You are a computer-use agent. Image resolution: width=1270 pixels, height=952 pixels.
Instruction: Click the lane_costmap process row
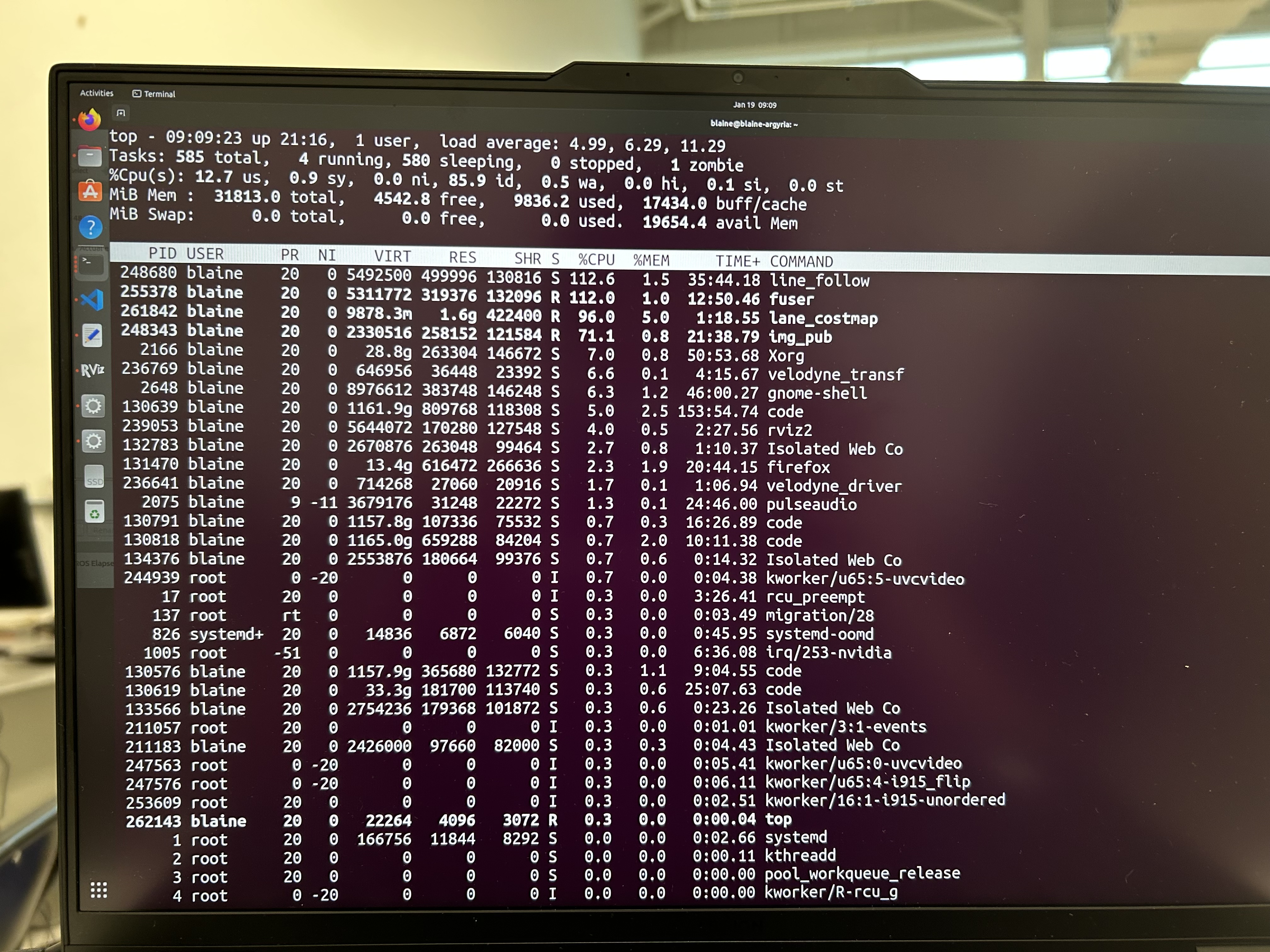[x=823, y=319]
